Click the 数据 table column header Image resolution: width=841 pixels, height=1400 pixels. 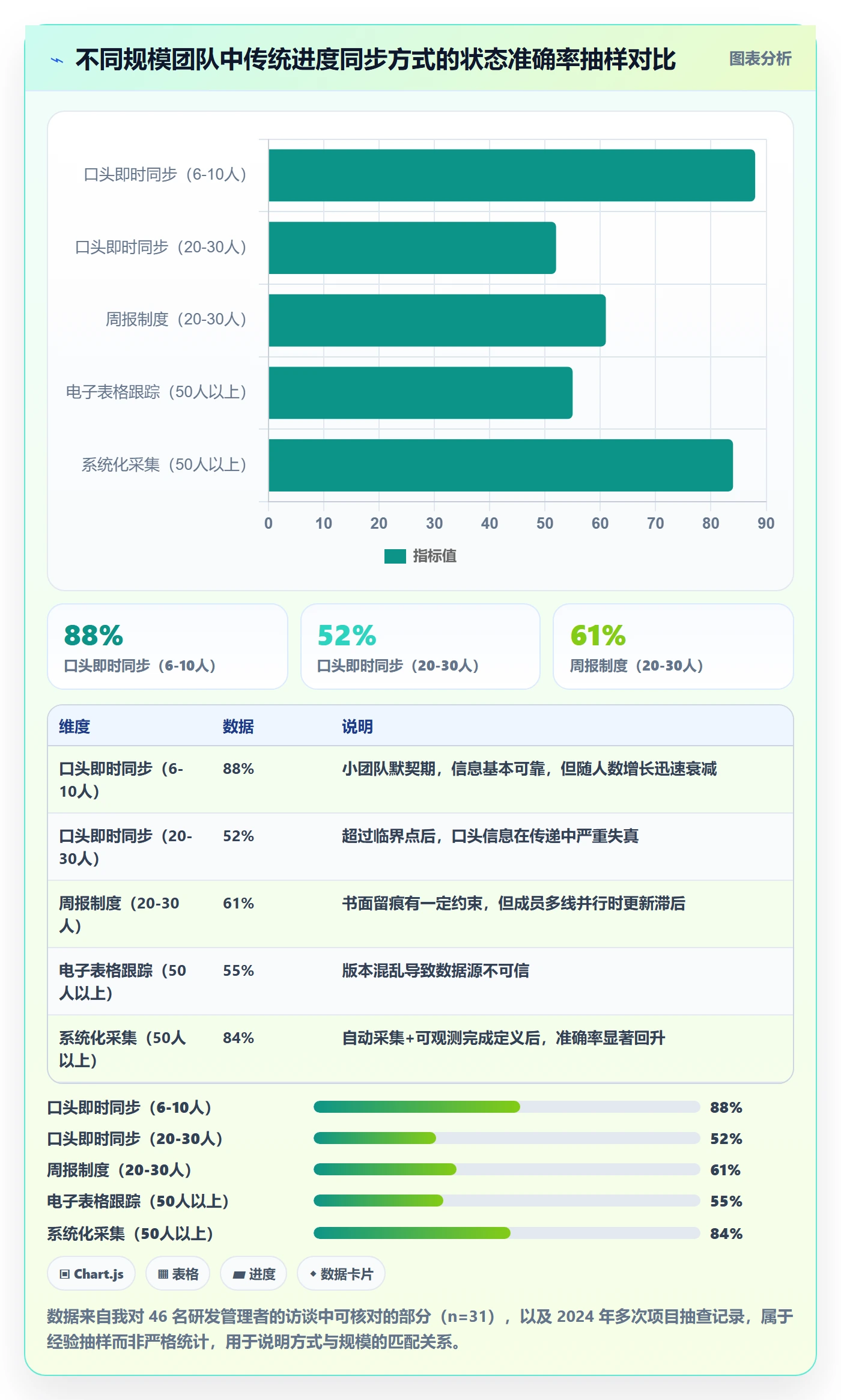coord(238,726)
